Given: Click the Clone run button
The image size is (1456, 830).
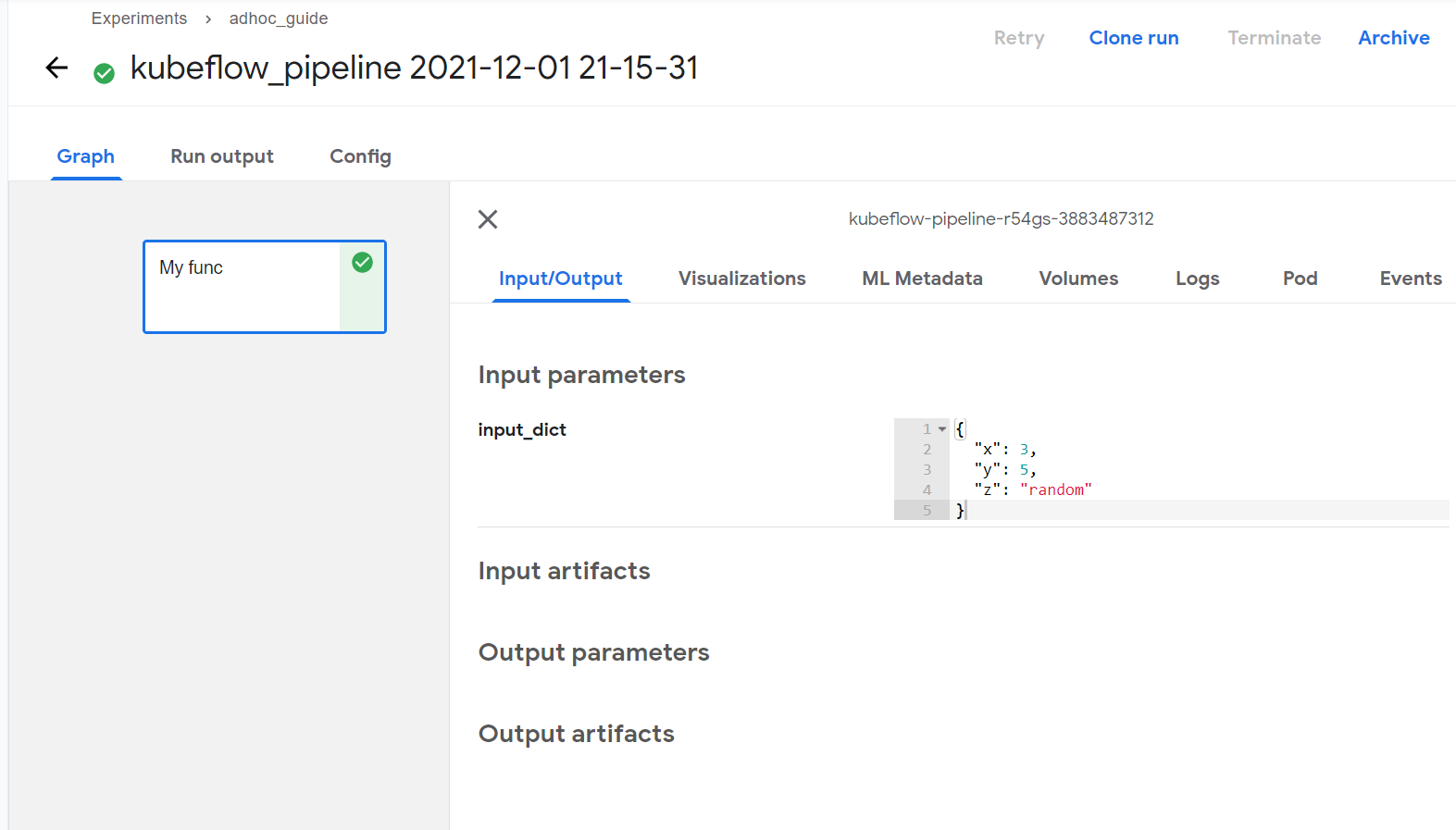Looking at the screenshot, I should [x=1134, y=38].
